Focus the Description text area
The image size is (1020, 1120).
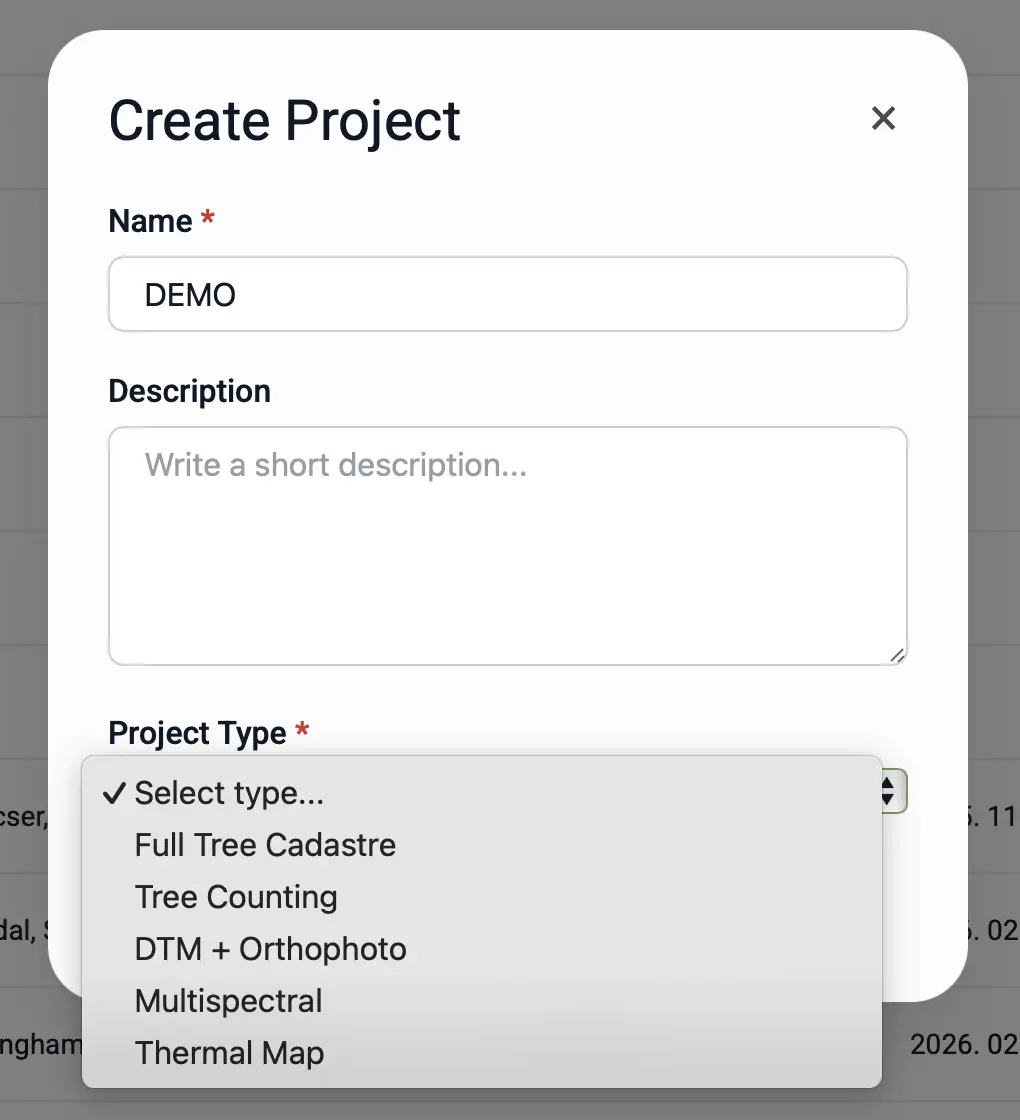pyautogui.click(x=507, y=545)
